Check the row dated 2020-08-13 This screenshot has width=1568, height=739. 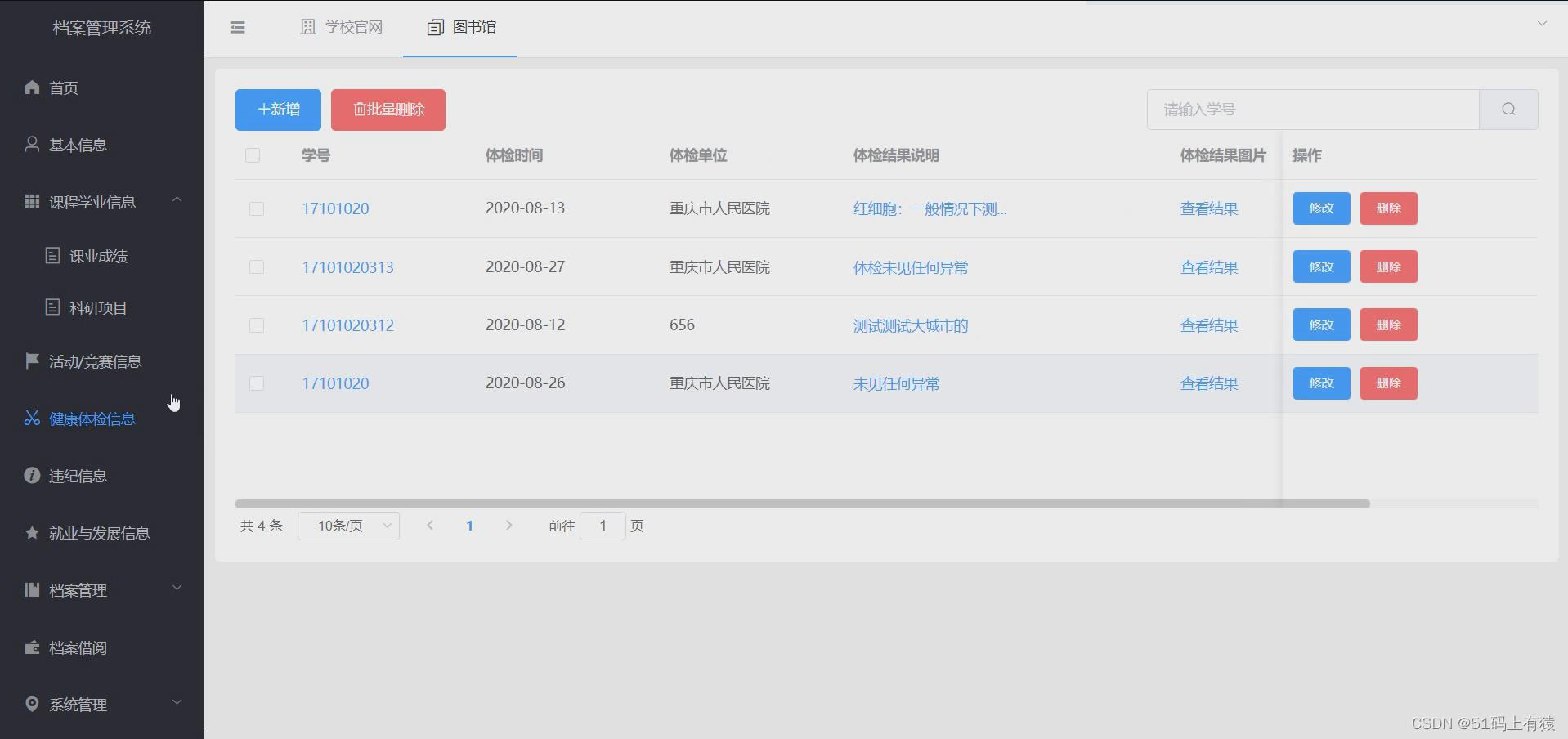[257, 208]
